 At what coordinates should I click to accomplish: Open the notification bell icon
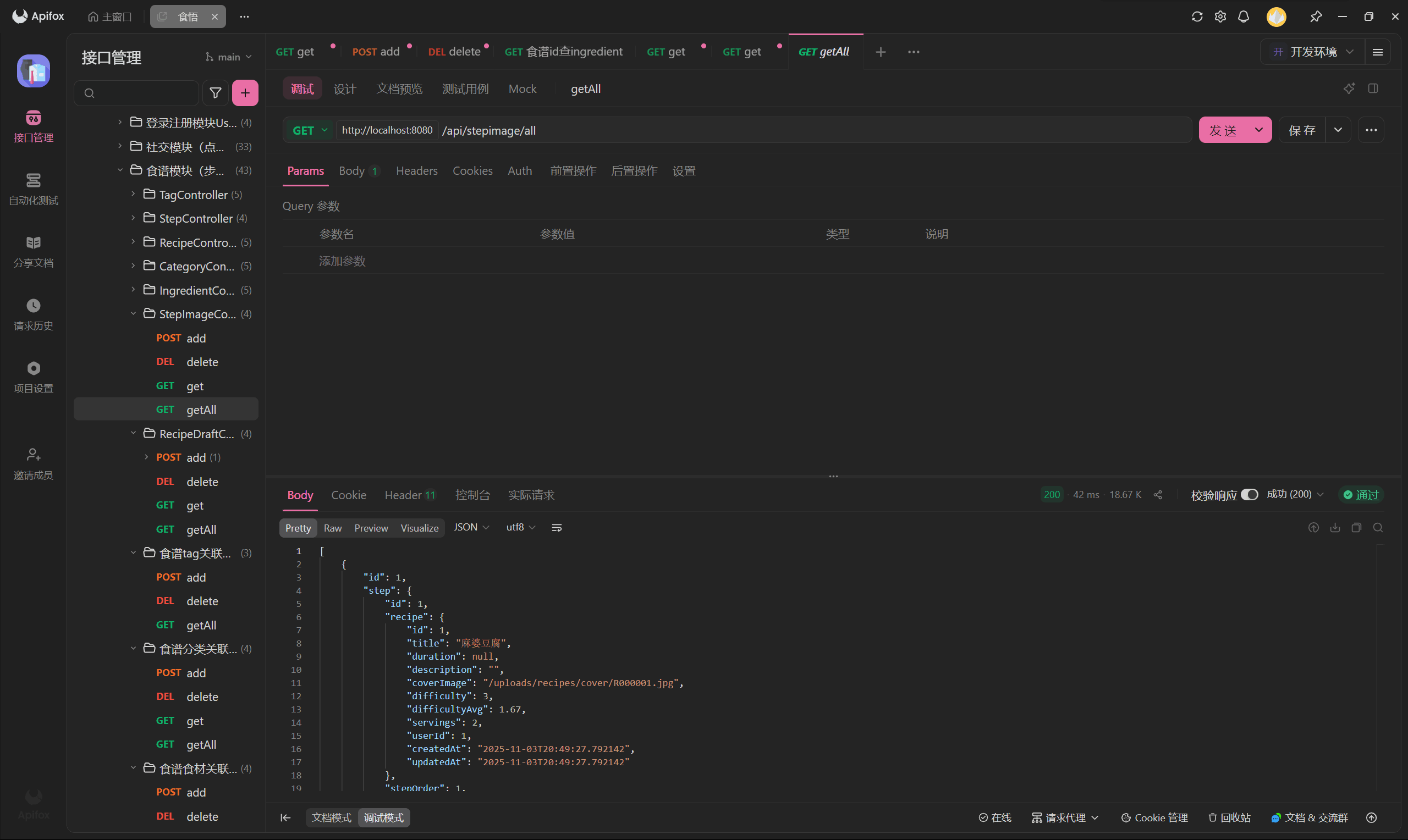(1243, 17)
